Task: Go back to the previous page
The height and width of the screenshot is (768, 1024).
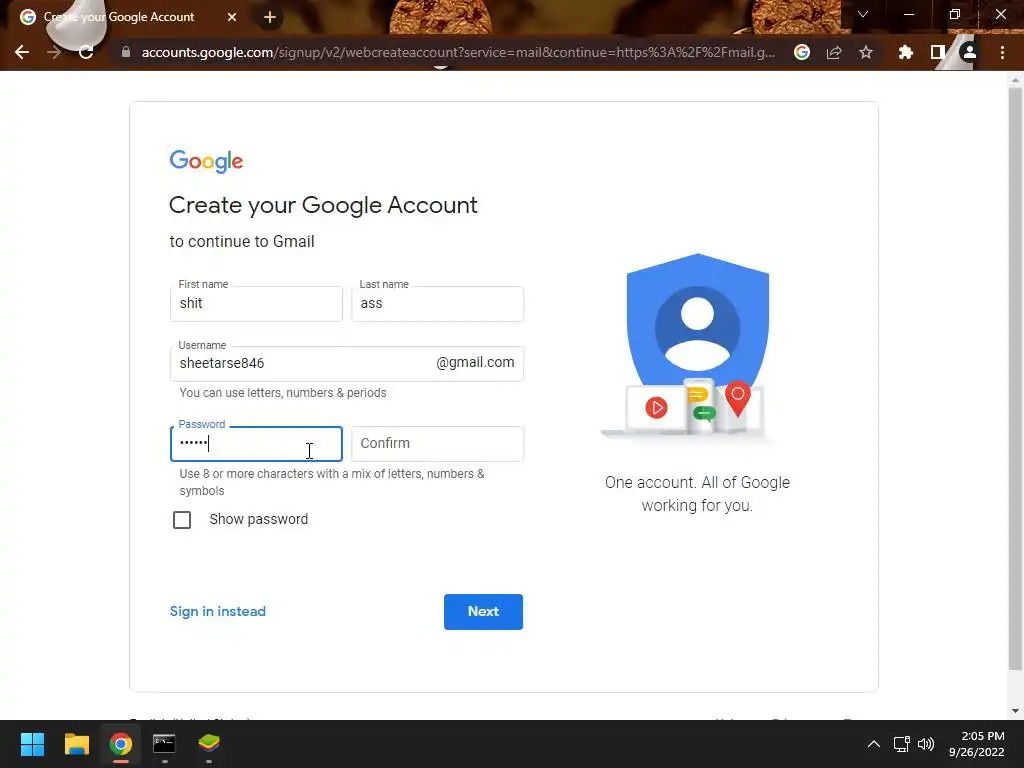Action: pyautogui.click(x=22, y=52)
